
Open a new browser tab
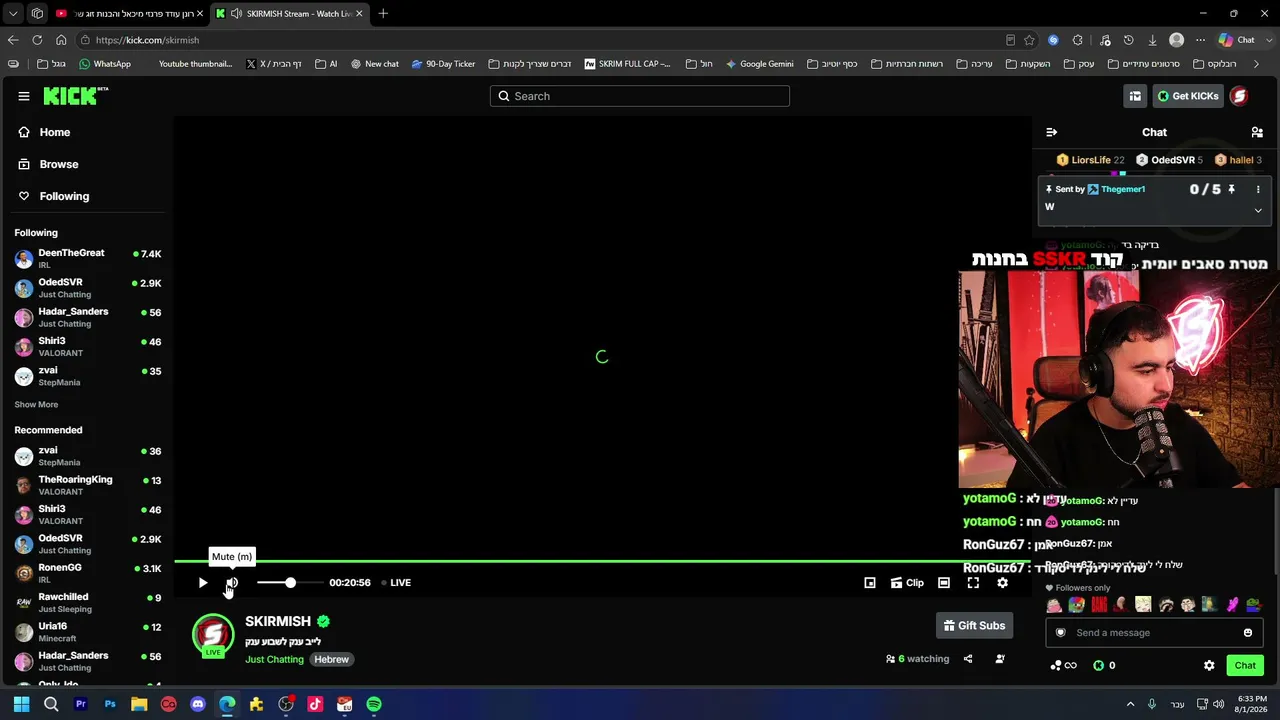pyautogui.click(x=383, y=14)
